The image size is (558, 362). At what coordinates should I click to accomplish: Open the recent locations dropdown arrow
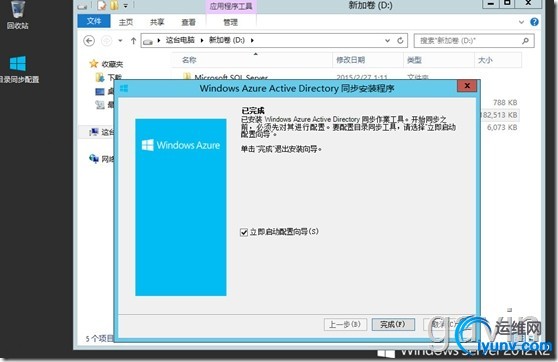click(x=120, y=41)
